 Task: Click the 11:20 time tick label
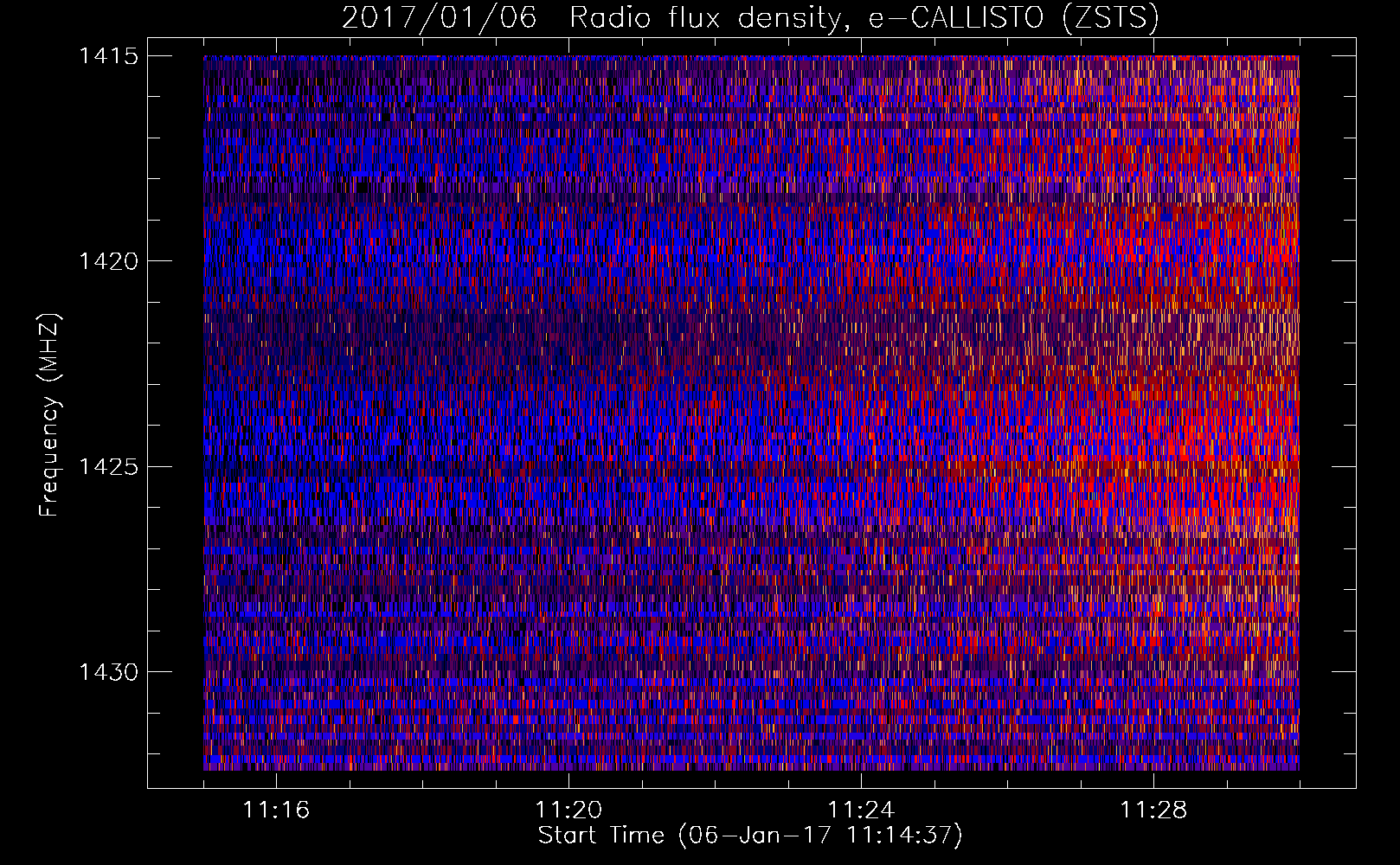click(568, 811)
